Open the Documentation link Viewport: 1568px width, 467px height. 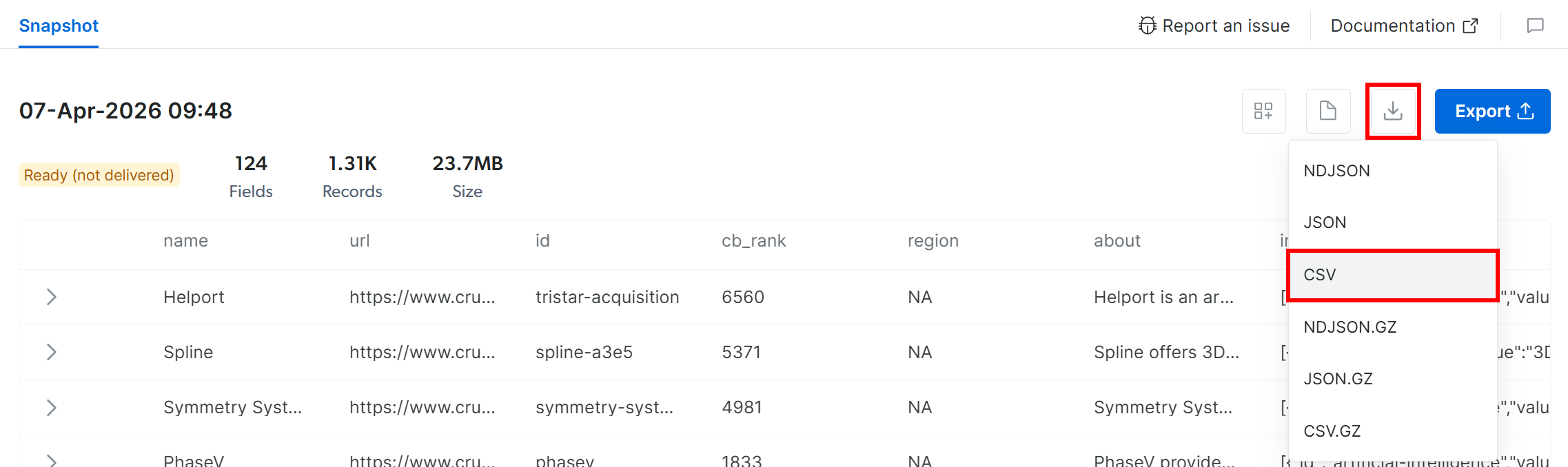(1392, 26)
